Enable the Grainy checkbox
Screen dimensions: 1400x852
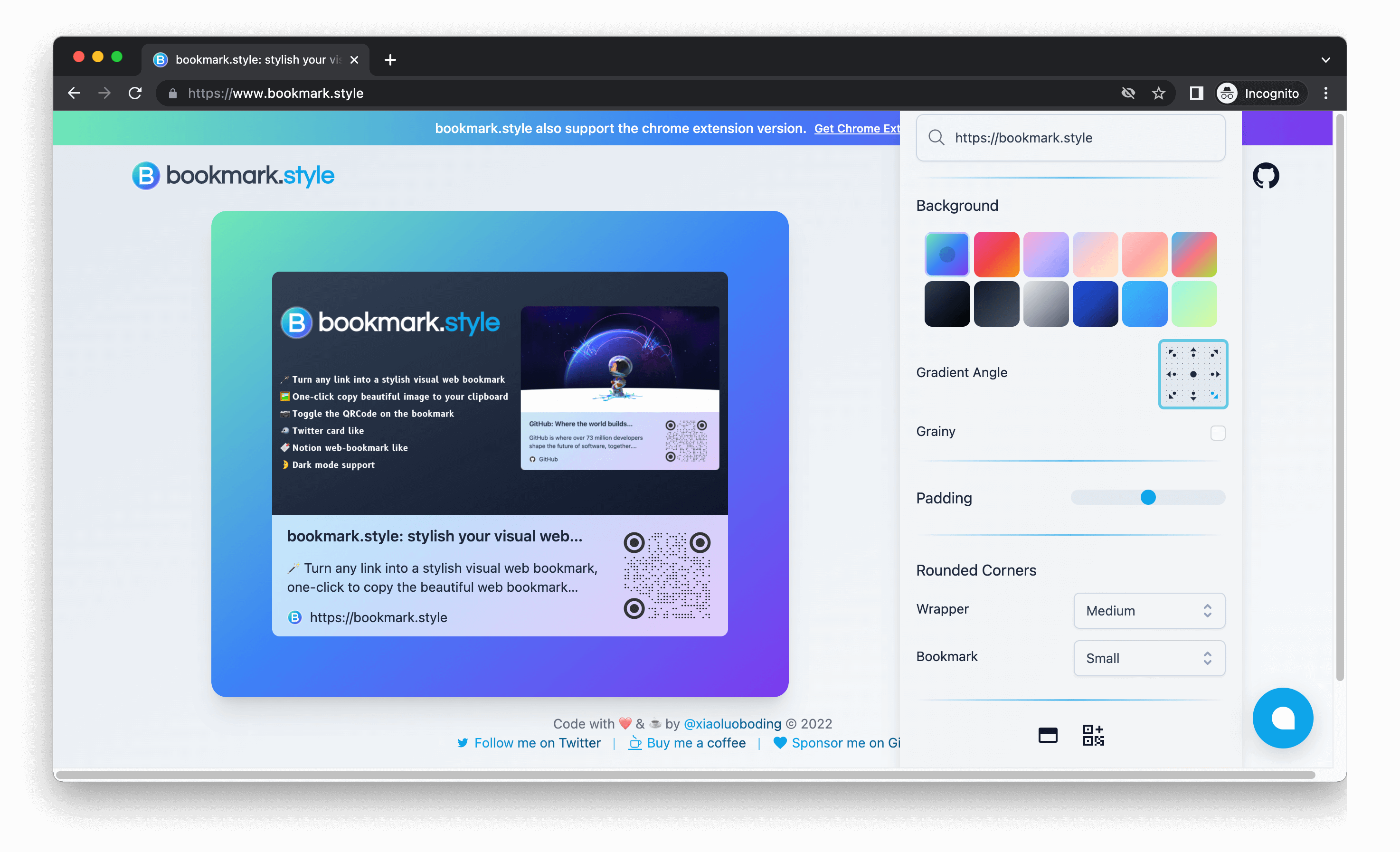[x=1218, y=433]
